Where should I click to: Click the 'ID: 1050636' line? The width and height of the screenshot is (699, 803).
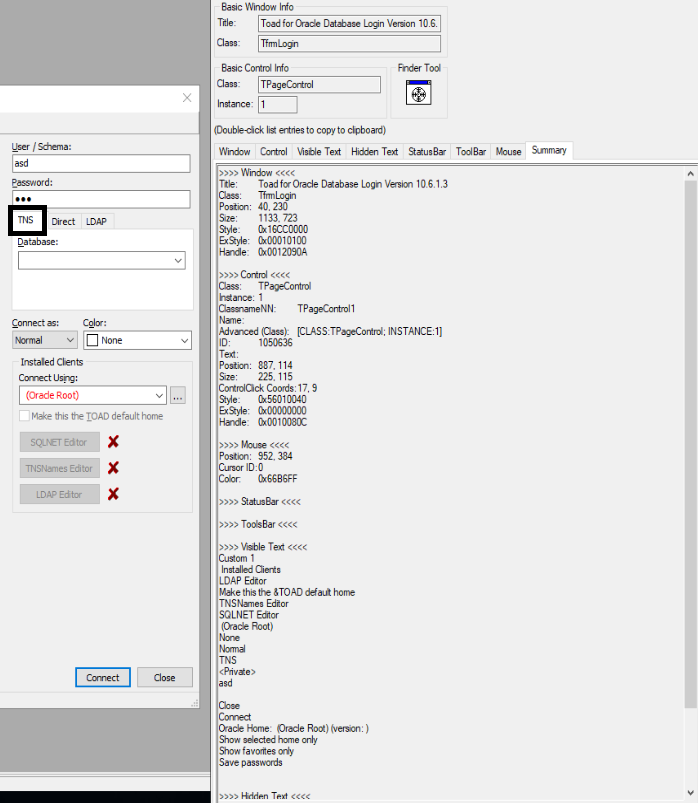pyautogui.click(x=256, y=343)
